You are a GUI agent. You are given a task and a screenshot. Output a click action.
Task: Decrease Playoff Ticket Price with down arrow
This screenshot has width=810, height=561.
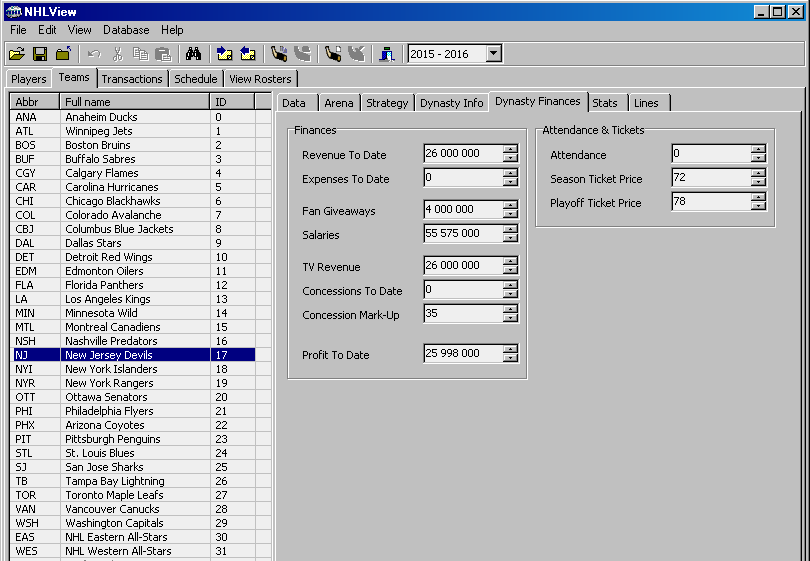(x=758, y=206)
